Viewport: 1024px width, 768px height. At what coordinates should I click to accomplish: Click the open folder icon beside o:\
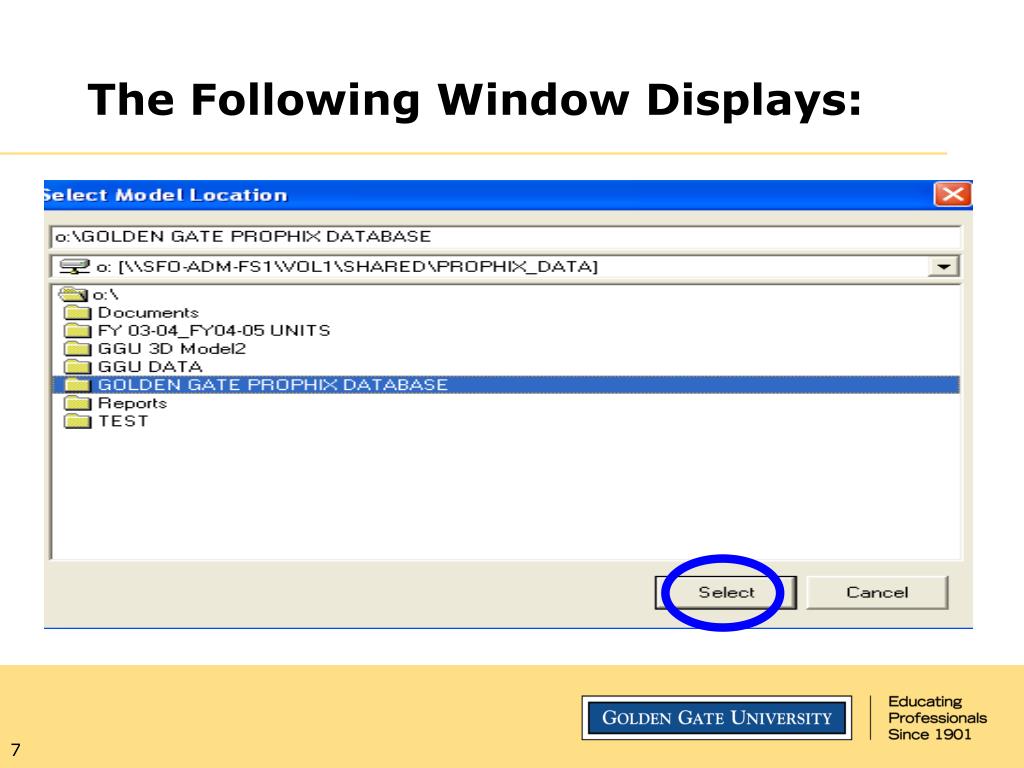(x=72, y=294)
